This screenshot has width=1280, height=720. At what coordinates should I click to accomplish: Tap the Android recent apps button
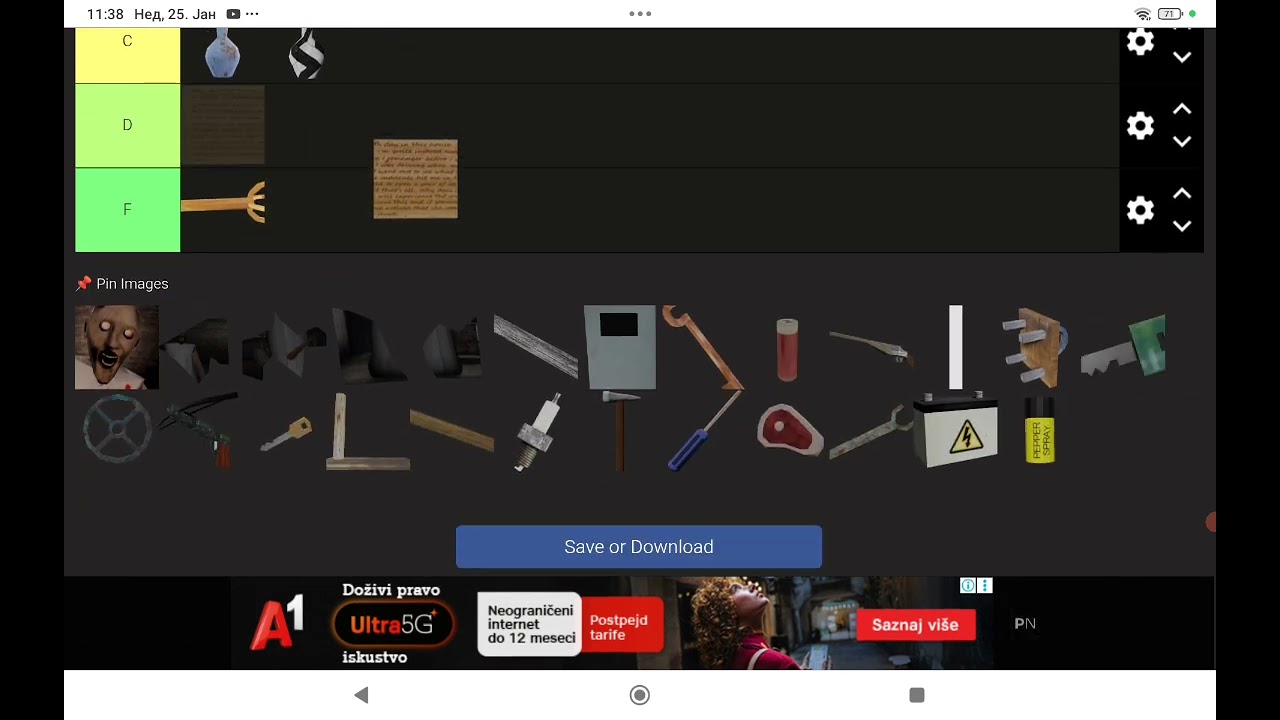point(917,695)
